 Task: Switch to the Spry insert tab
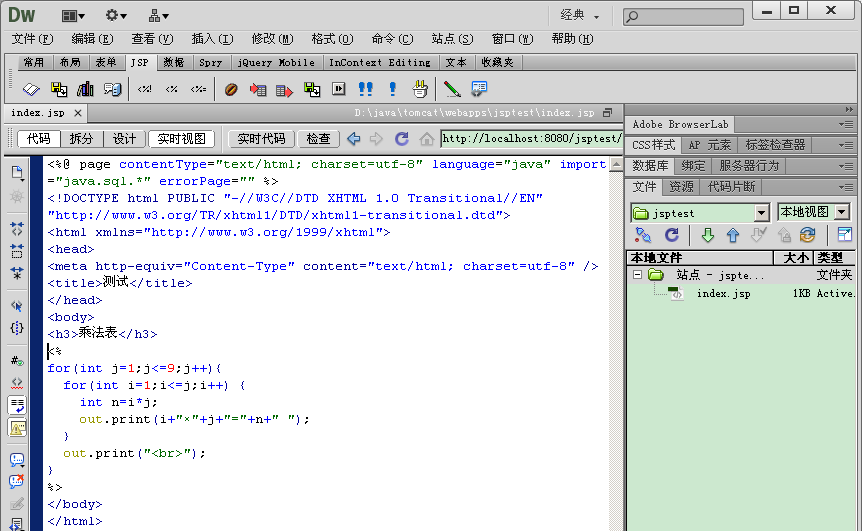[x=211, y=63]
